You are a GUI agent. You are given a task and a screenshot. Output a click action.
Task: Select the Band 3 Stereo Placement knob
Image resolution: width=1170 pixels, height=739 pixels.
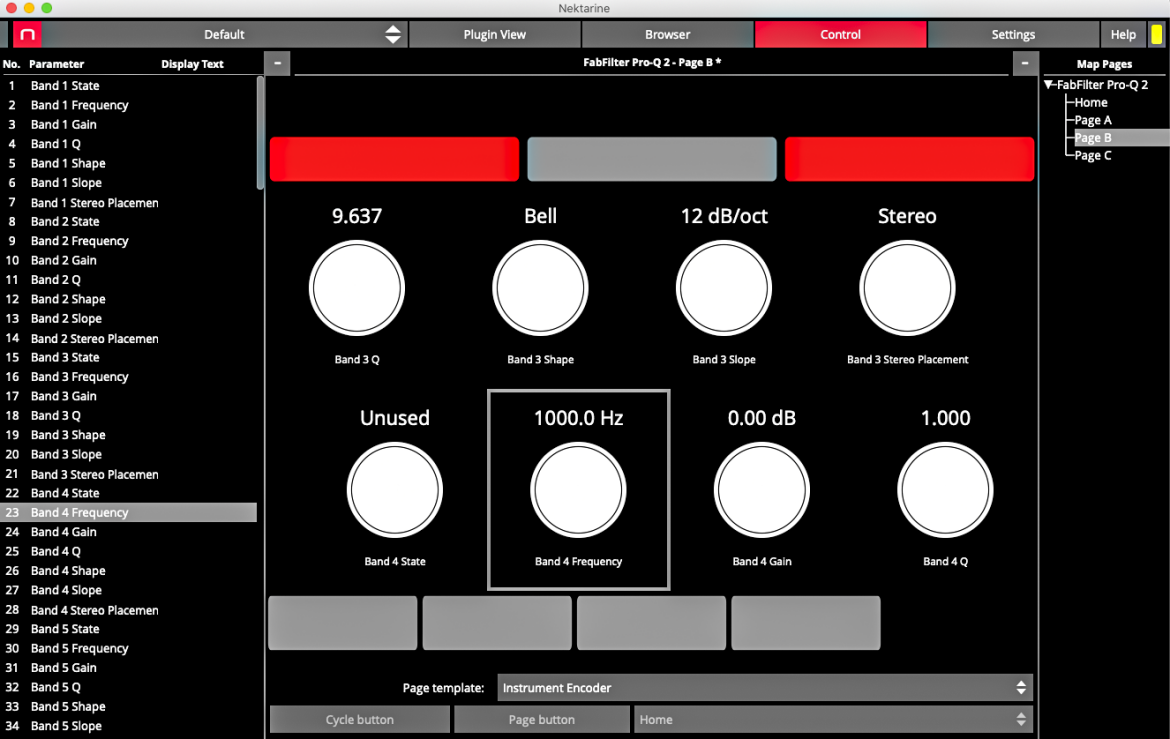(907, 288)
